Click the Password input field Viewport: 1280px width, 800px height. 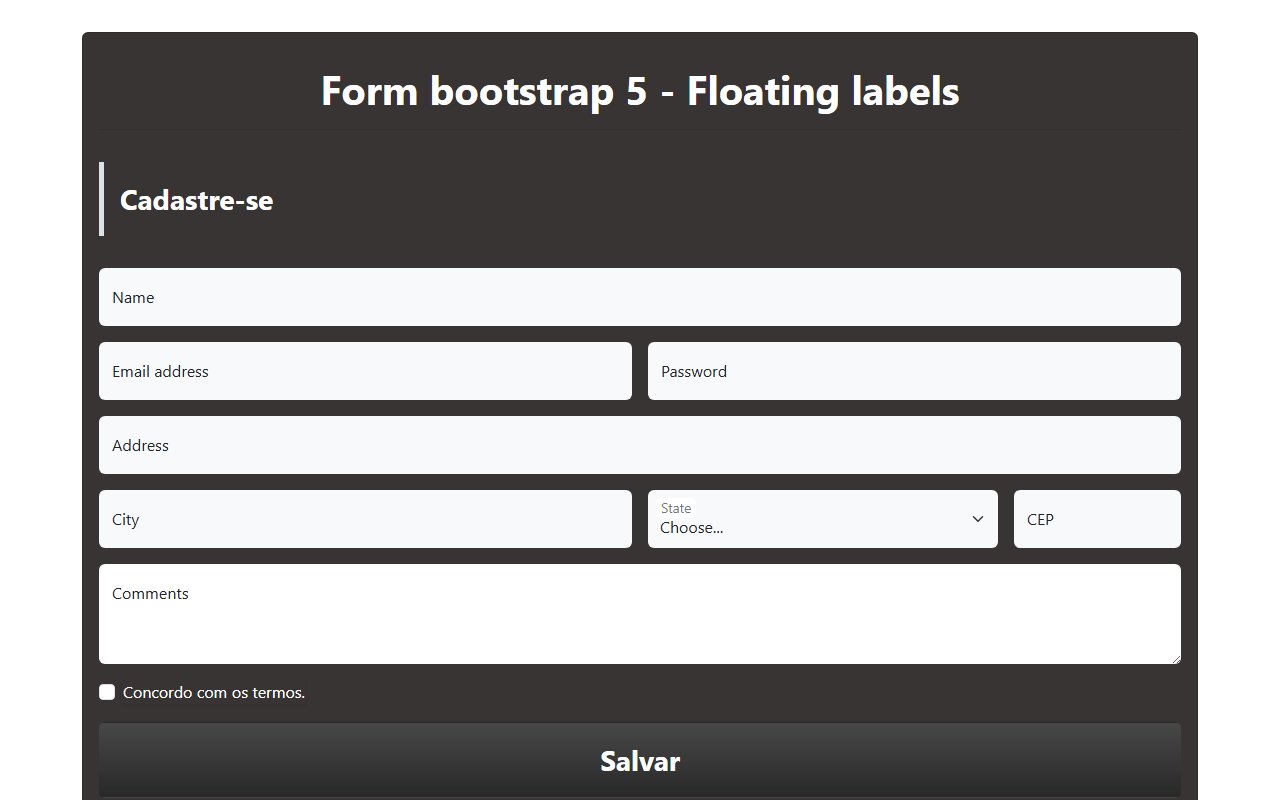[x=914, y=371]
